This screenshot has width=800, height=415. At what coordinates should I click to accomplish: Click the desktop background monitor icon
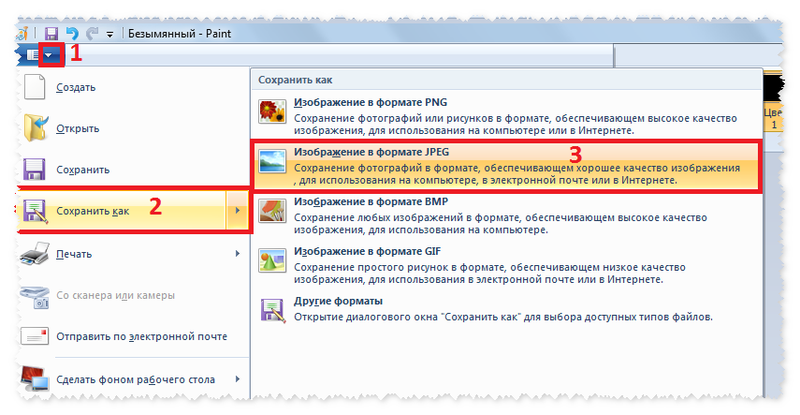click(35, 379)
